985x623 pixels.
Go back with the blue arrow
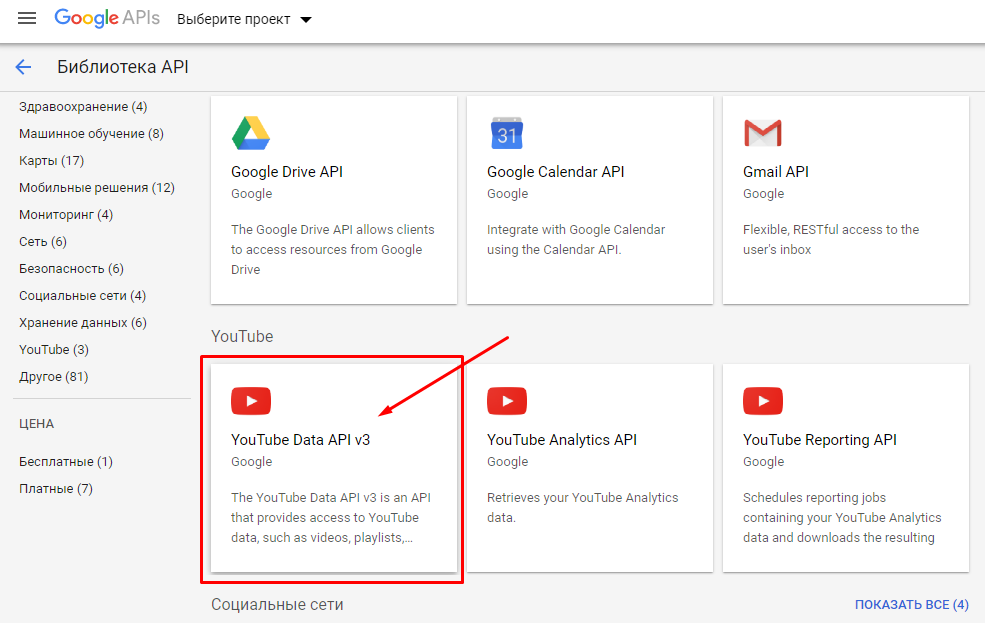tap(23, 67)
